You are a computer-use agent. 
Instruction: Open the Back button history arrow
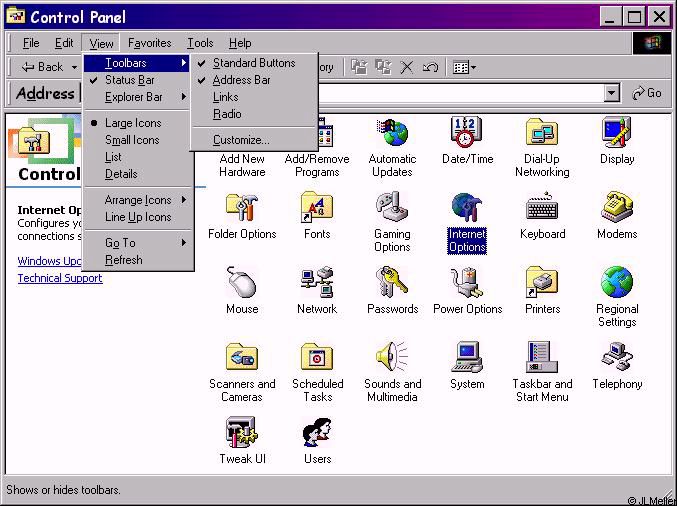pyautogui.click(x=75, y=67)
